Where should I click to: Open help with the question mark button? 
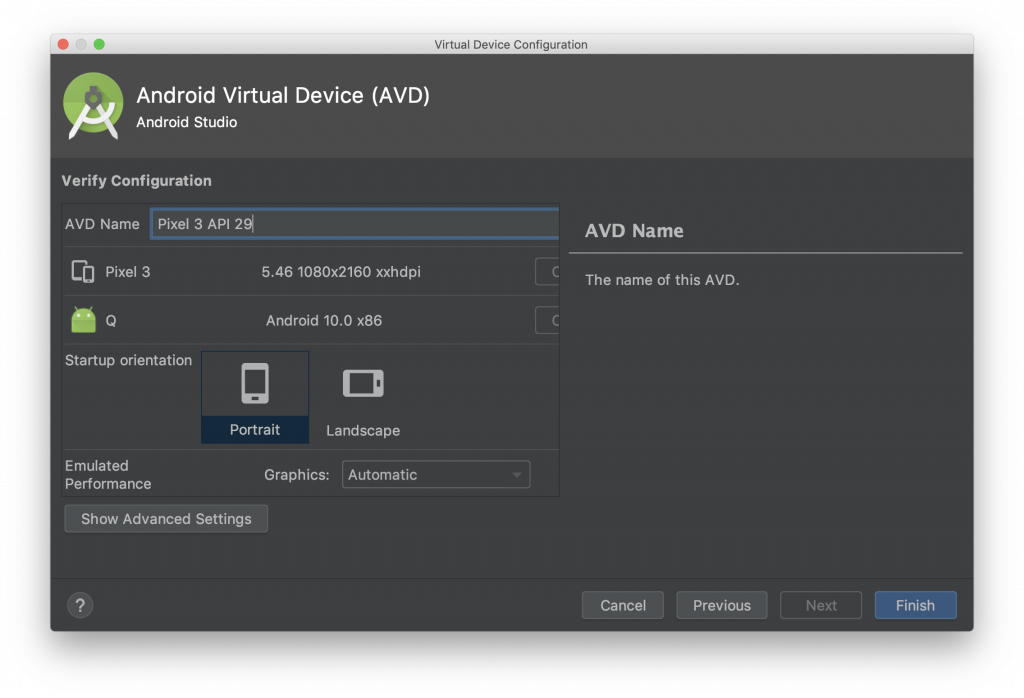(x=80, y=605)
